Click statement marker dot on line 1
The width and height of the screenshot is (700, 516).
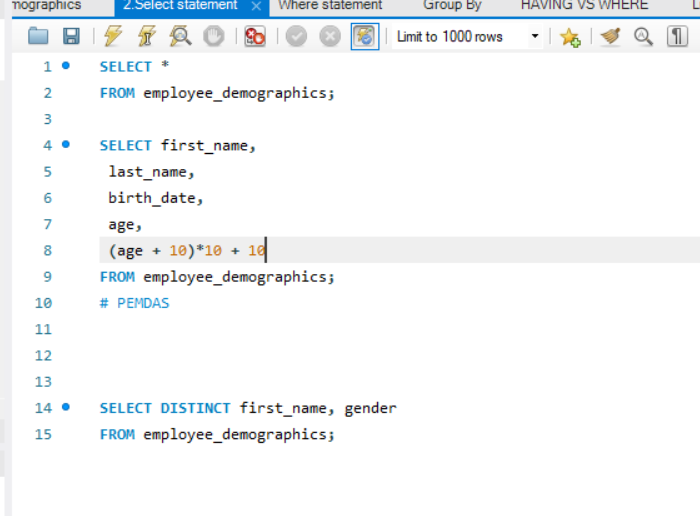[66, 66]
